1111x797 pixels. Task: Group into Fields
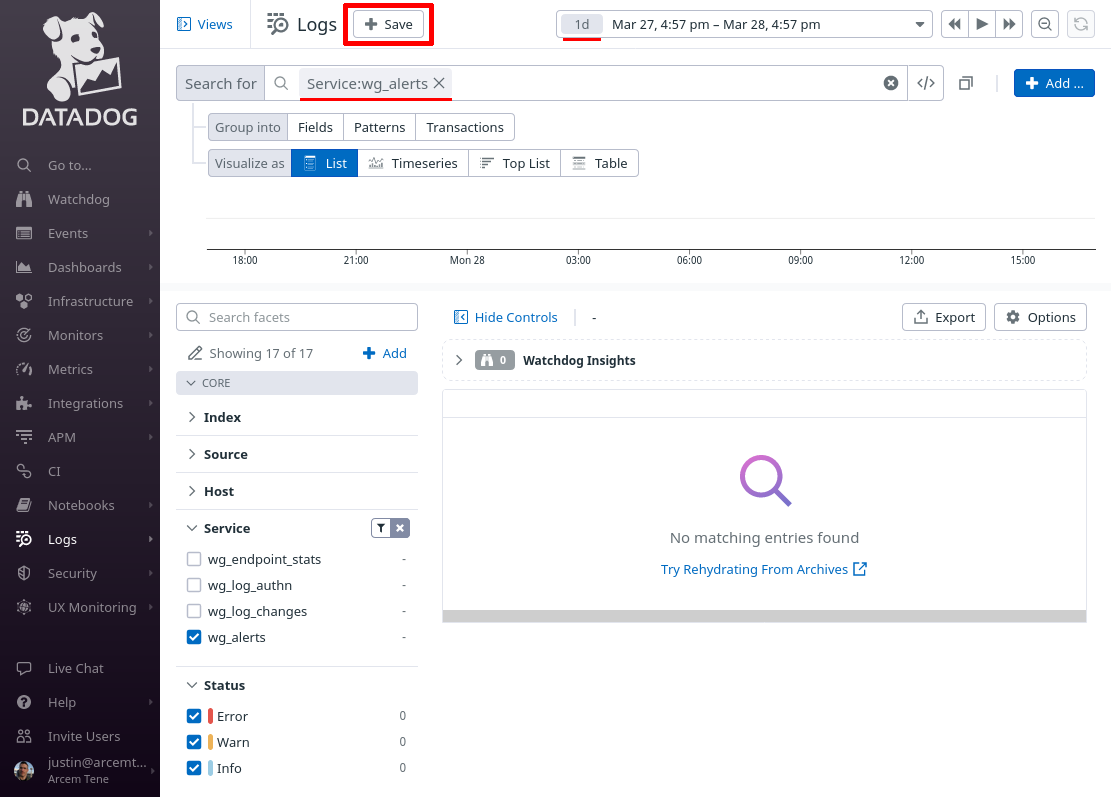click(315, 128)
